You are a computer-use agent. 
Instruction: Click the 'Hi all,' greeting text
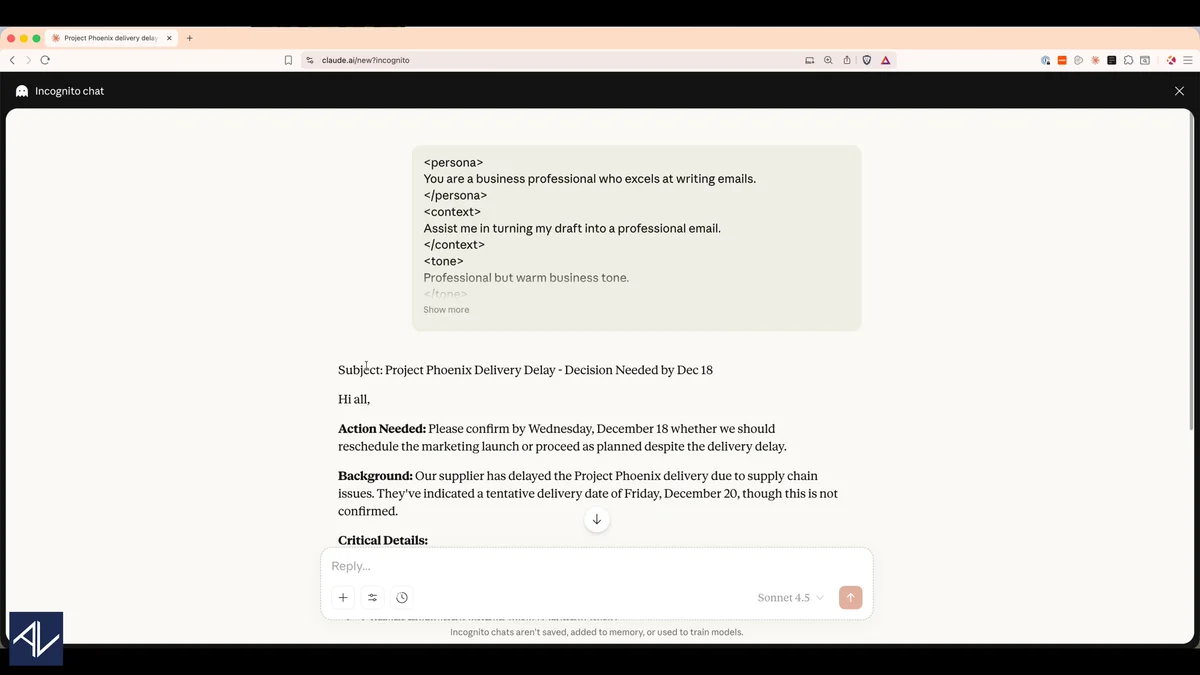coord(354,399)
